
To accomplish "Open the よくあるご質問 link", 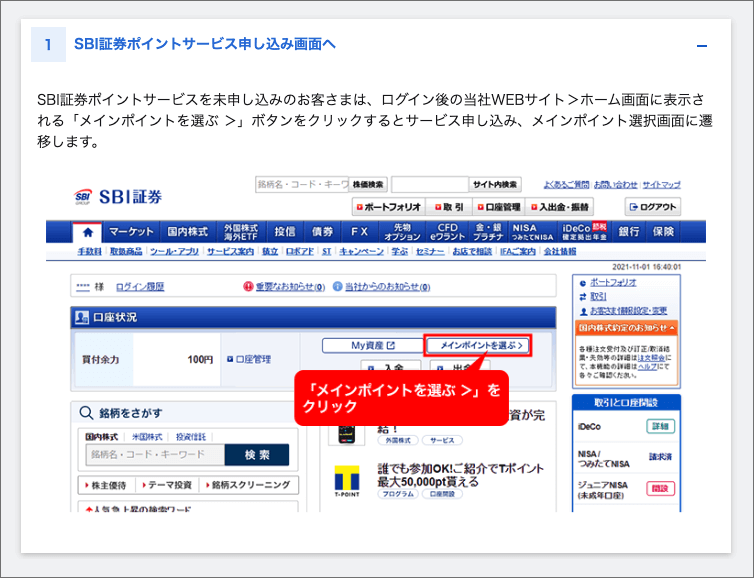I will [x=566, y=185].
